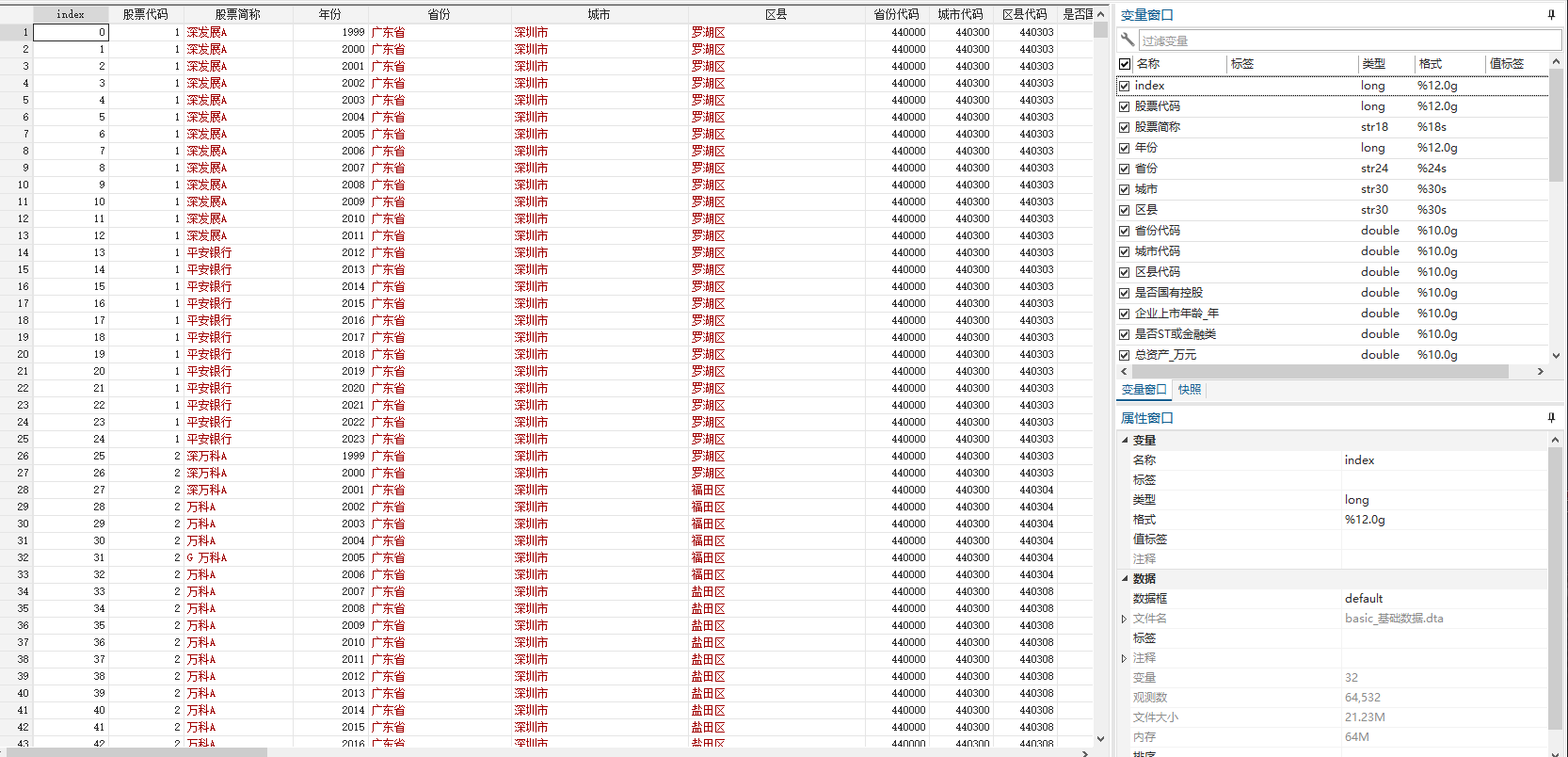Click the G 万科A cell in row 32

click(x=238, y=557)
